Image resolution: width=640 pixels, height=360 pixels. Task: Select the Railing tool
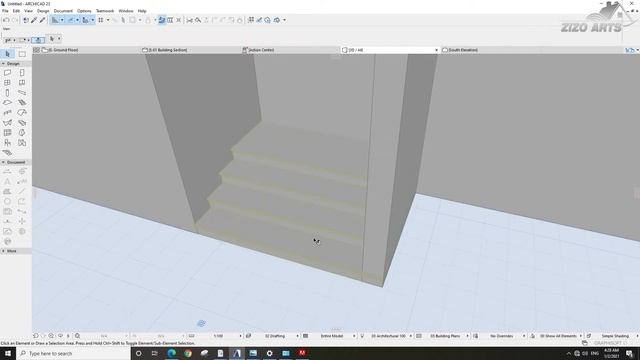[7, 113]
